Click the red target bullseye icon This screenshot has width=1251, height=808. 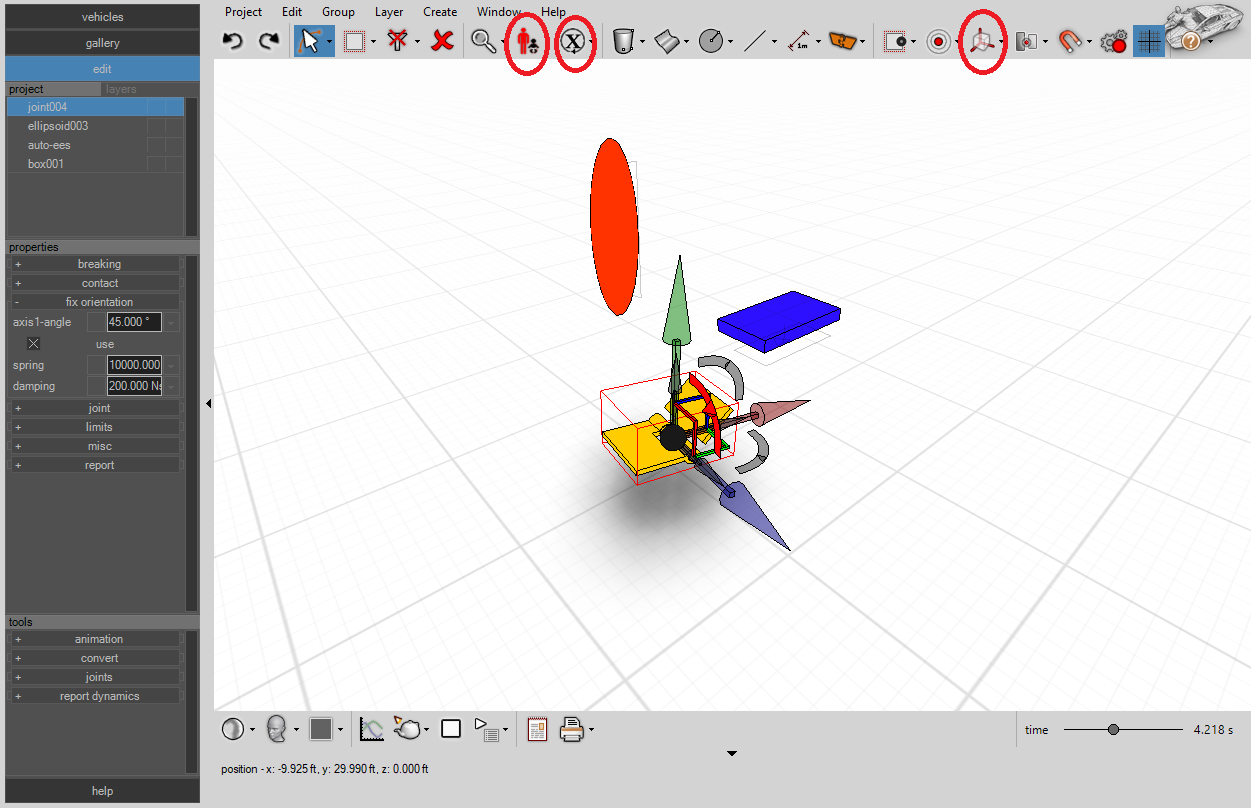[939, 41]
